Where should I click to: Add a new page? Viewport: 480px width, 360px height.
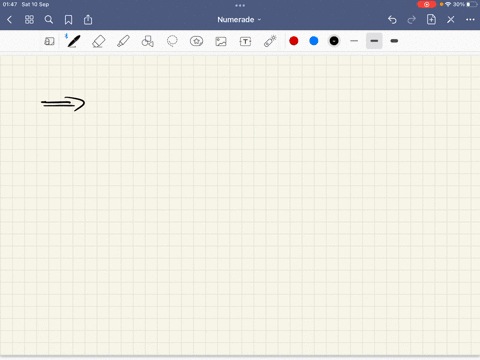[x=431, y=19]
